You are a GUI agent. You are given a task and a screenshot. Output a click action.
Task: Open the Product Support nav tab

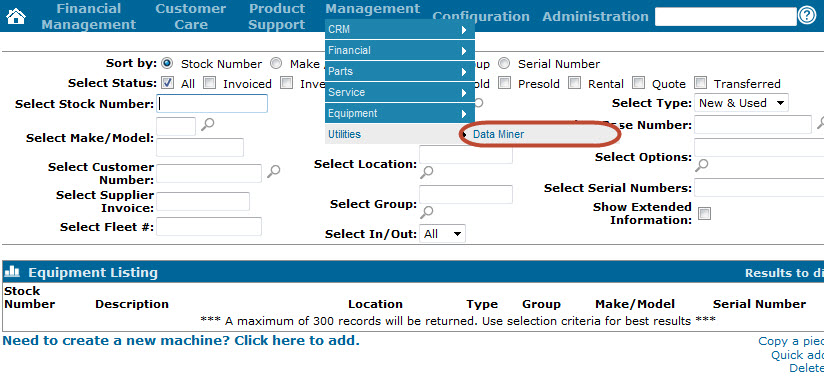[x=276, y=16]
